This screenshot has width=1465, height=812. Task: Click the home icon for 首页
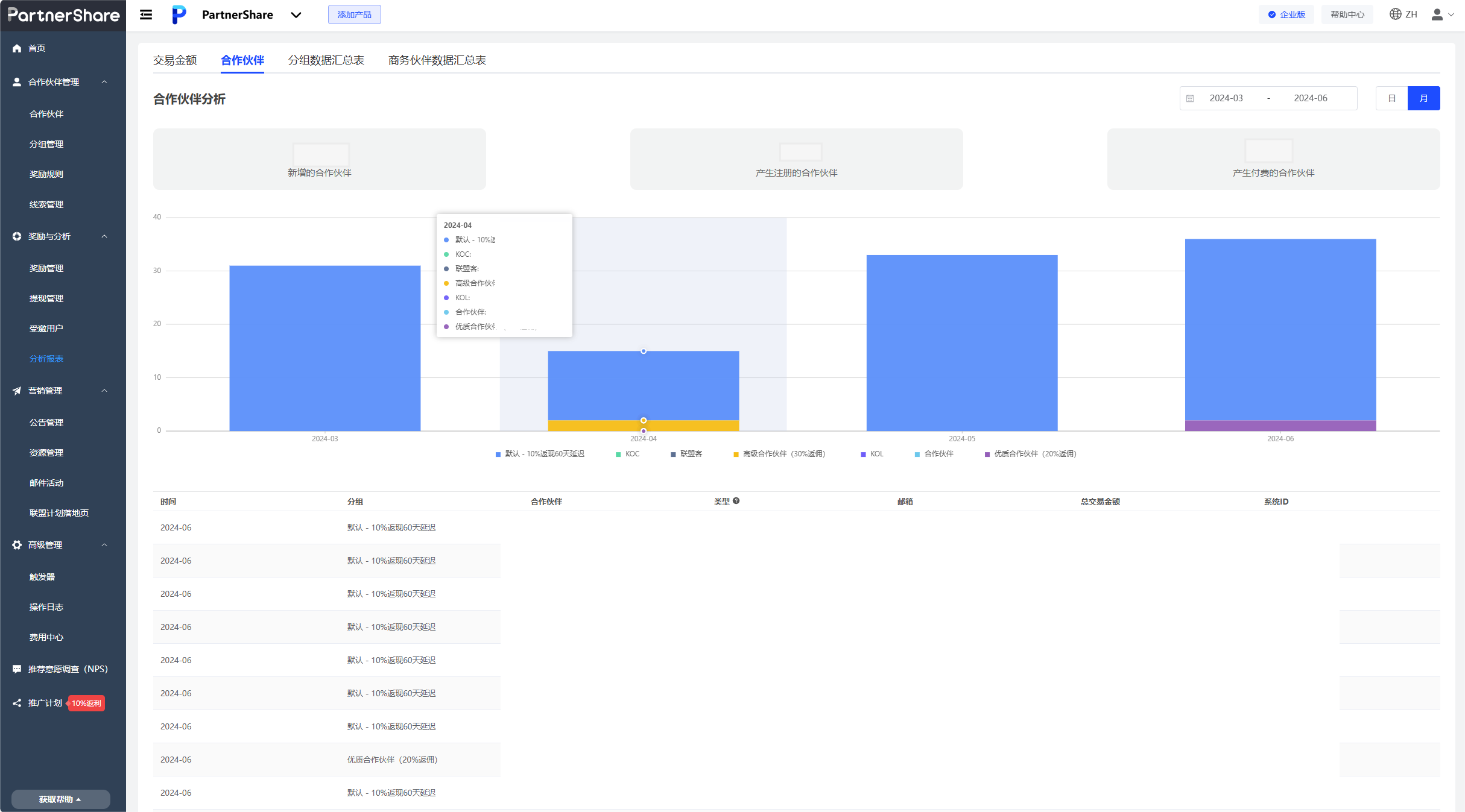coord(17,48)
